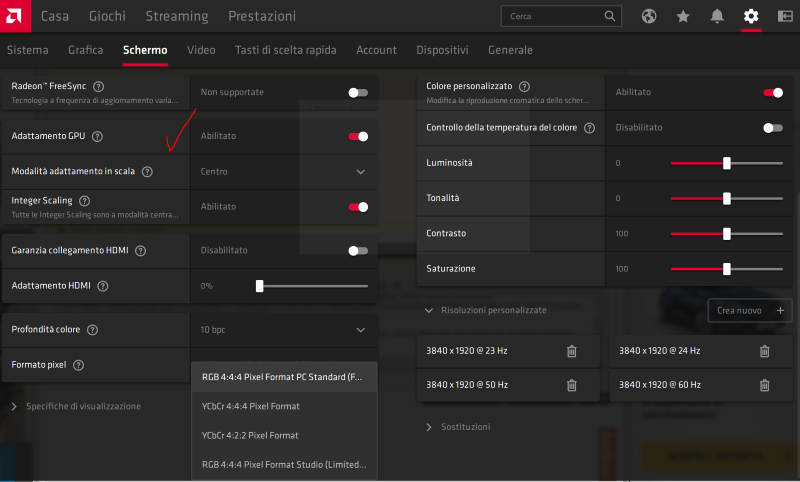
Task: Show help for Adattamento HDMI
Action: click(x=103, y=286)
